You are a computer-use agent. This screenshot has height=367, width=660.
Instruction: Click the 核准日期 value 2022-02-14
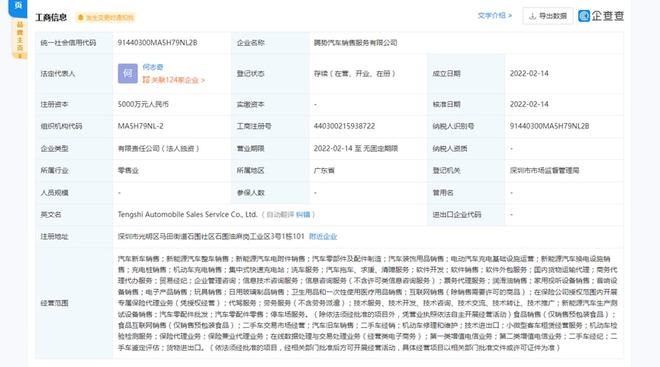[x=529, y=104]
